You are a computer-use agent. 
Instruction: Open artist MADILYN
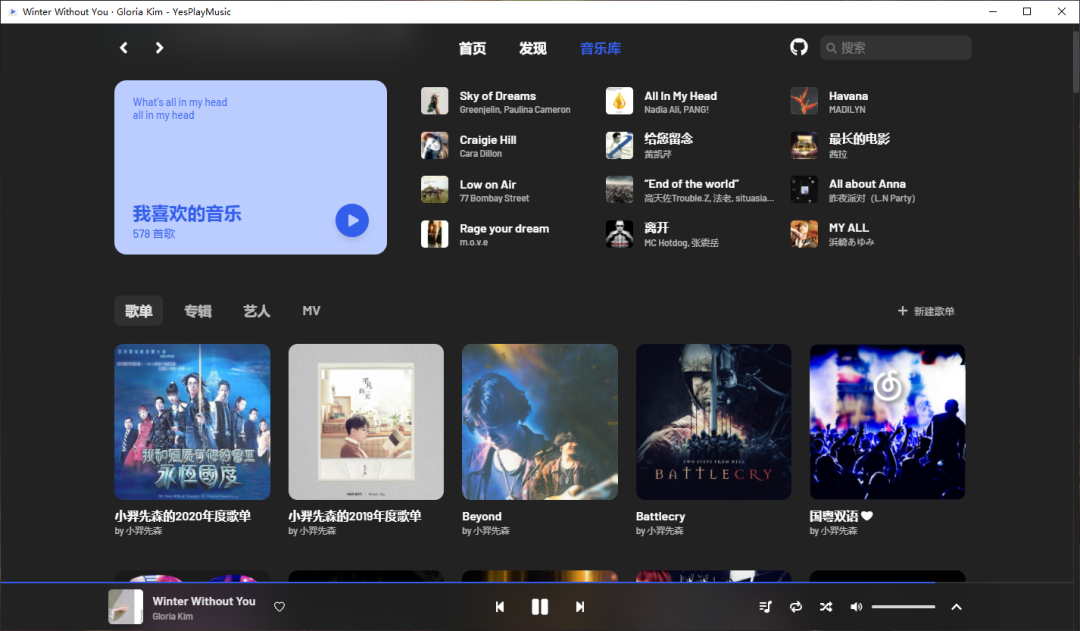(847, 110)
